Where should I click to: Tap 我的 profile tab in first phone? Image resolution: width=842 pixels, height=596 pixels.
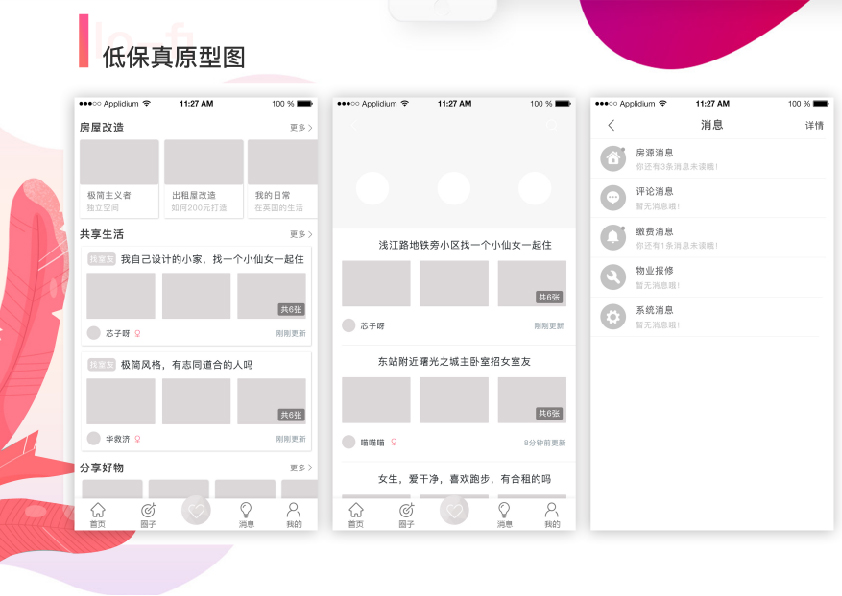(294, 515)
